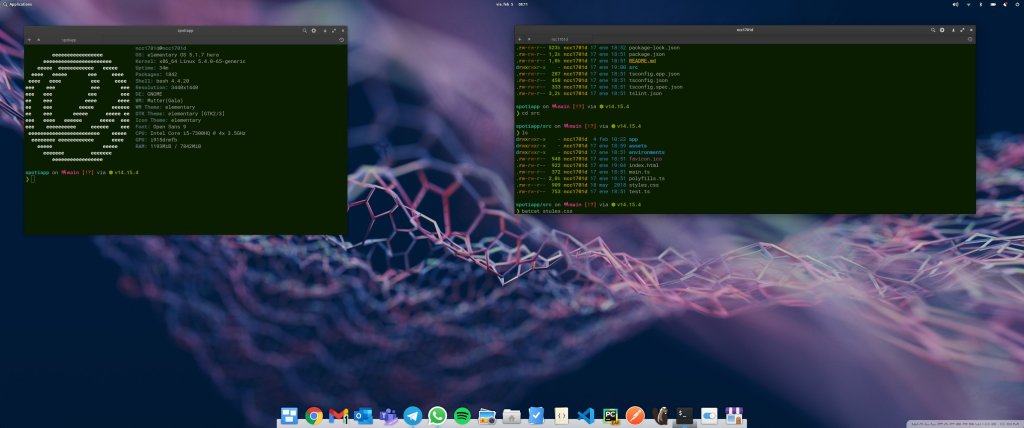Screen dimensions: 1024x428
Task: Launch Visual Studio Code from dock
Action: point(586,414)
